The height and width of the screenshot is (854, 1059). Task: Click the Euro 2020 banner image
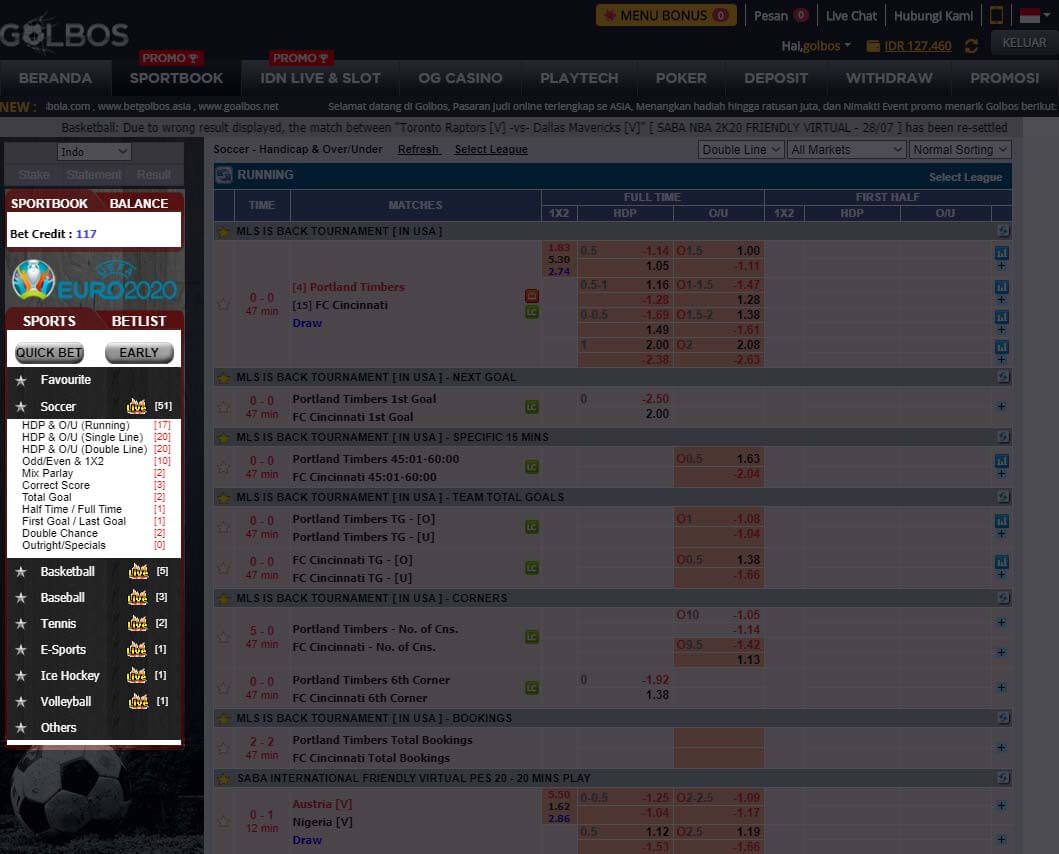(x=94, y=280)
